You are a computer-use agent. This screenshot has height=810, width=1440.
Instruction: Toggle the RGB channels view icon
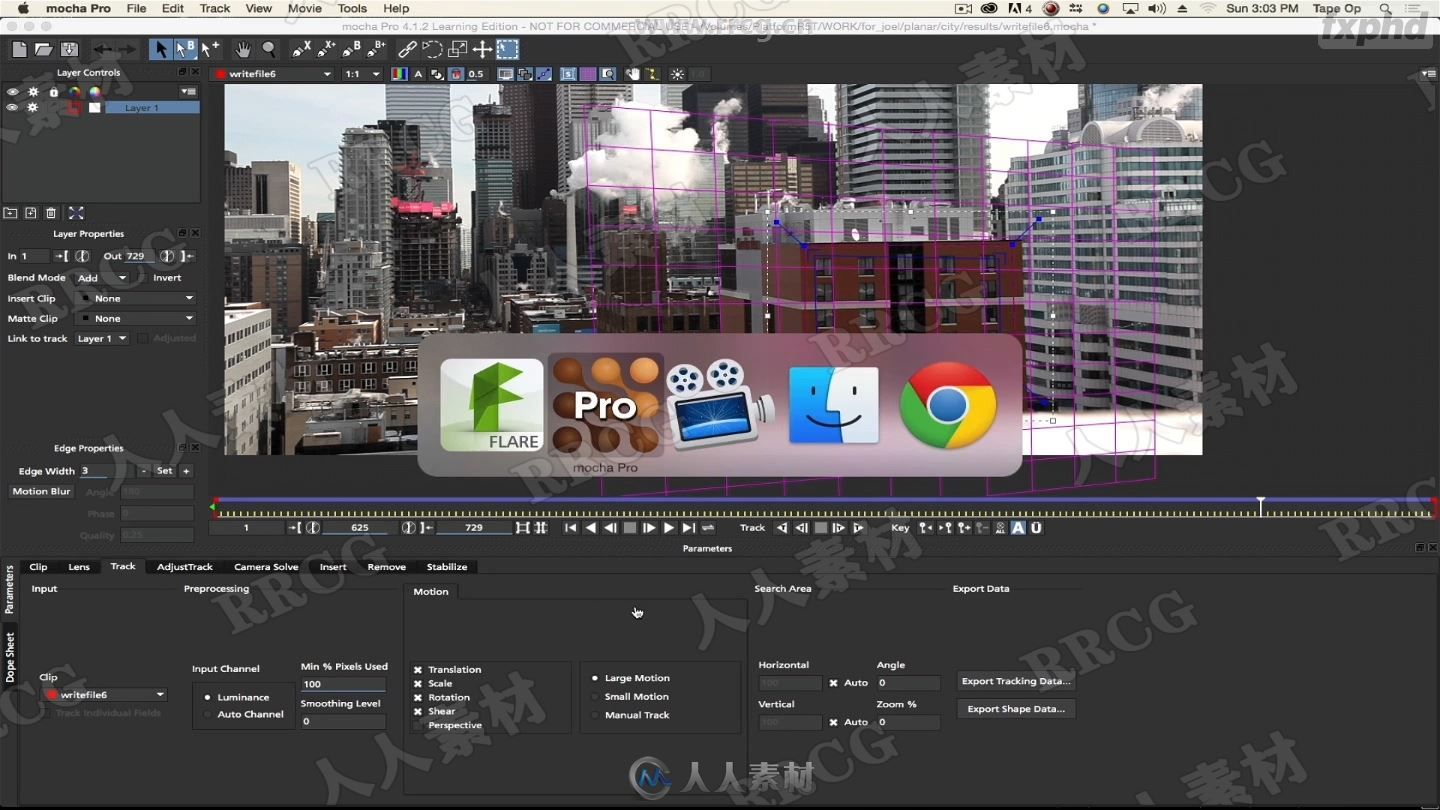(x=399, y=74)
